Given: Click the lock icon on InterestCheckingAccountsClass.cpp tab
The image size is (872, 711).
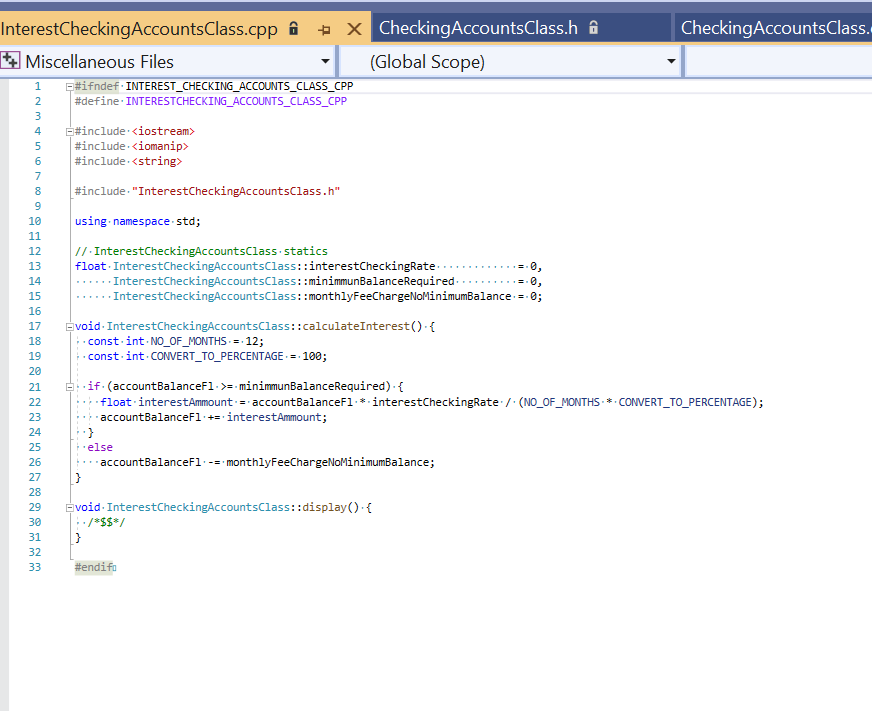Looking at the screenshot, I should point(293,30).
